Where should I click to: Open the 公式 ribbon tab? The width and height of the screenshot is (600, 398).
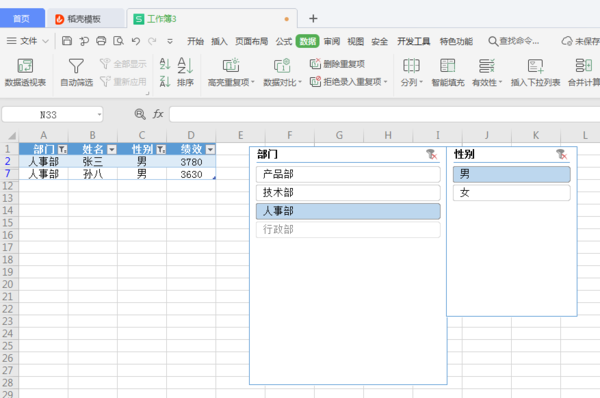coord(284,41)
